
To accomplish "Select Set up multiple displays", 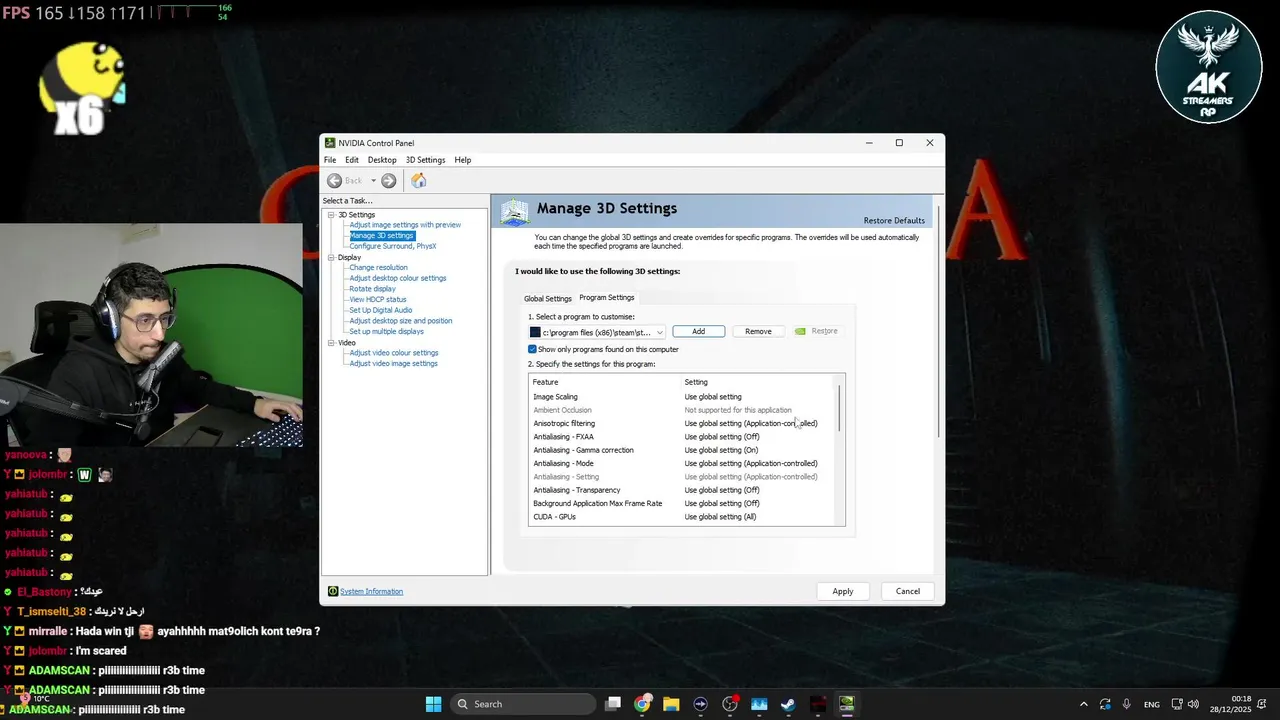I will point(386,331).
